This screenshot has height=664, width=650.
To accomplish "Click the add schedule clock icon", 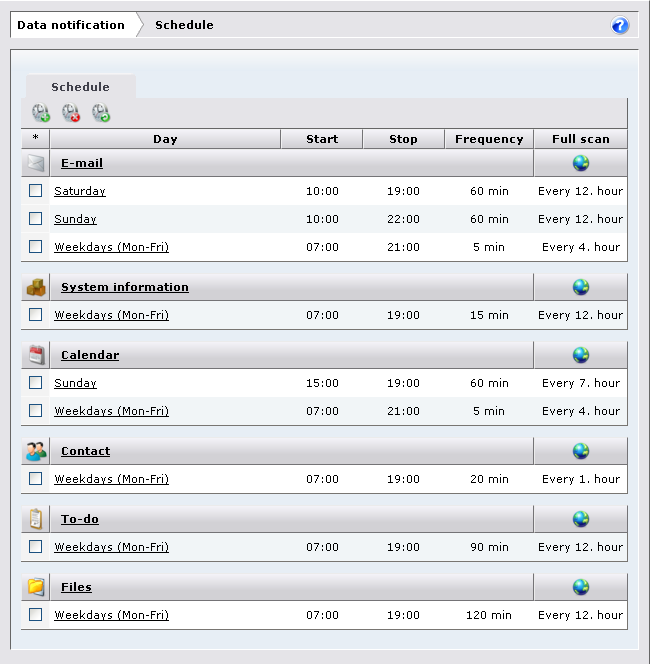I will click(x=41, y=114).
